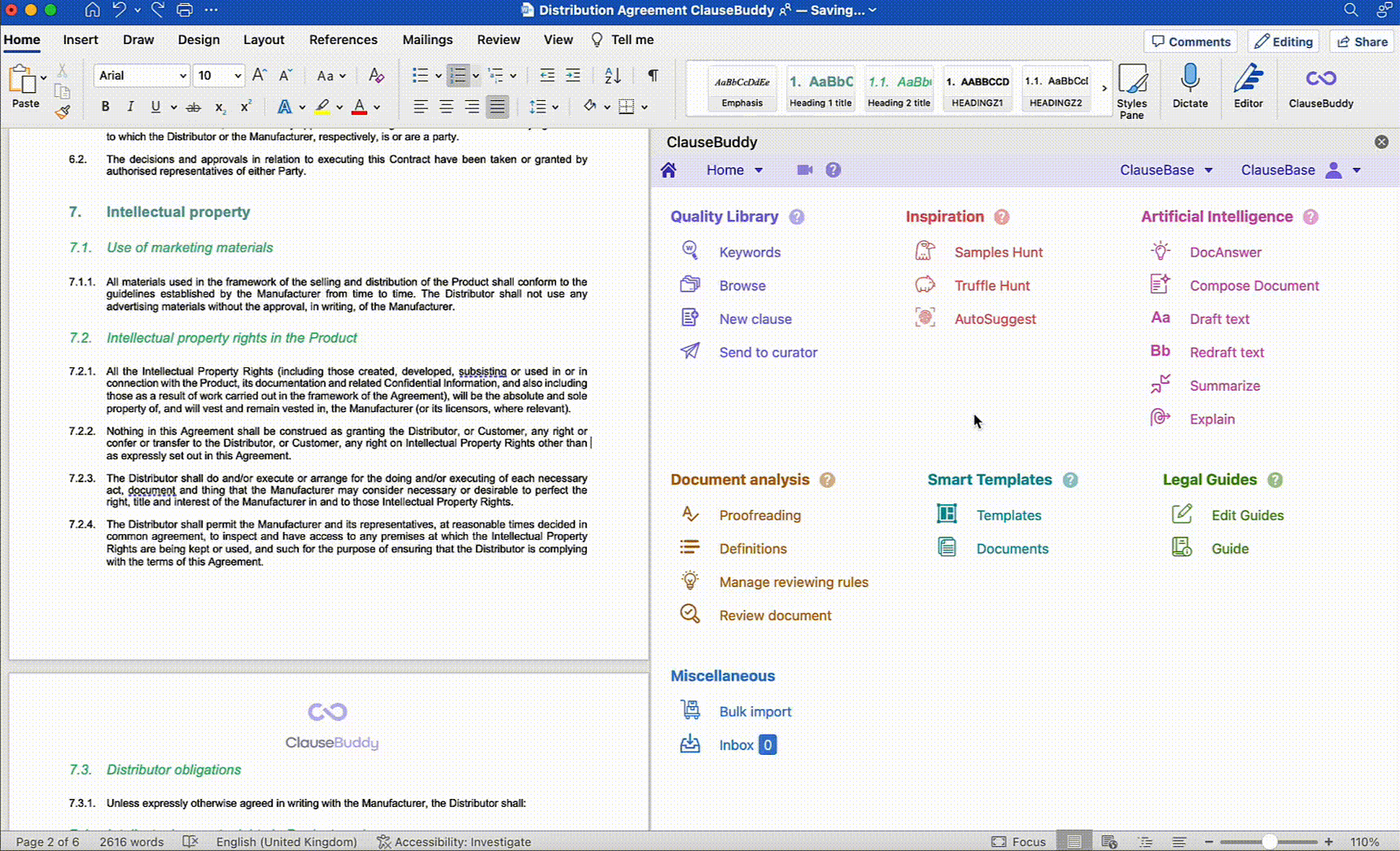Create a New clause
The image size is (1400, 851).
(755, 319)
